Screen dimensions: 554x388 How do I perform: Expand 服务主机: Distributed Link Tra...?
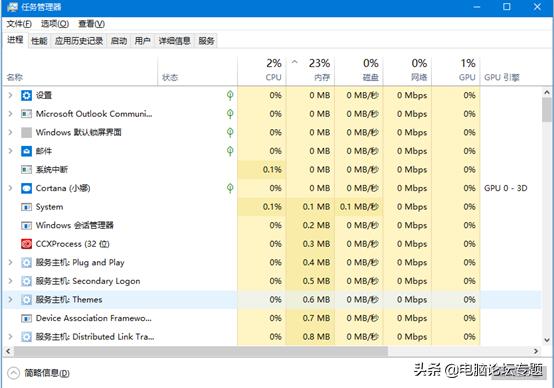pyautogui.click(x=10, y=337)
